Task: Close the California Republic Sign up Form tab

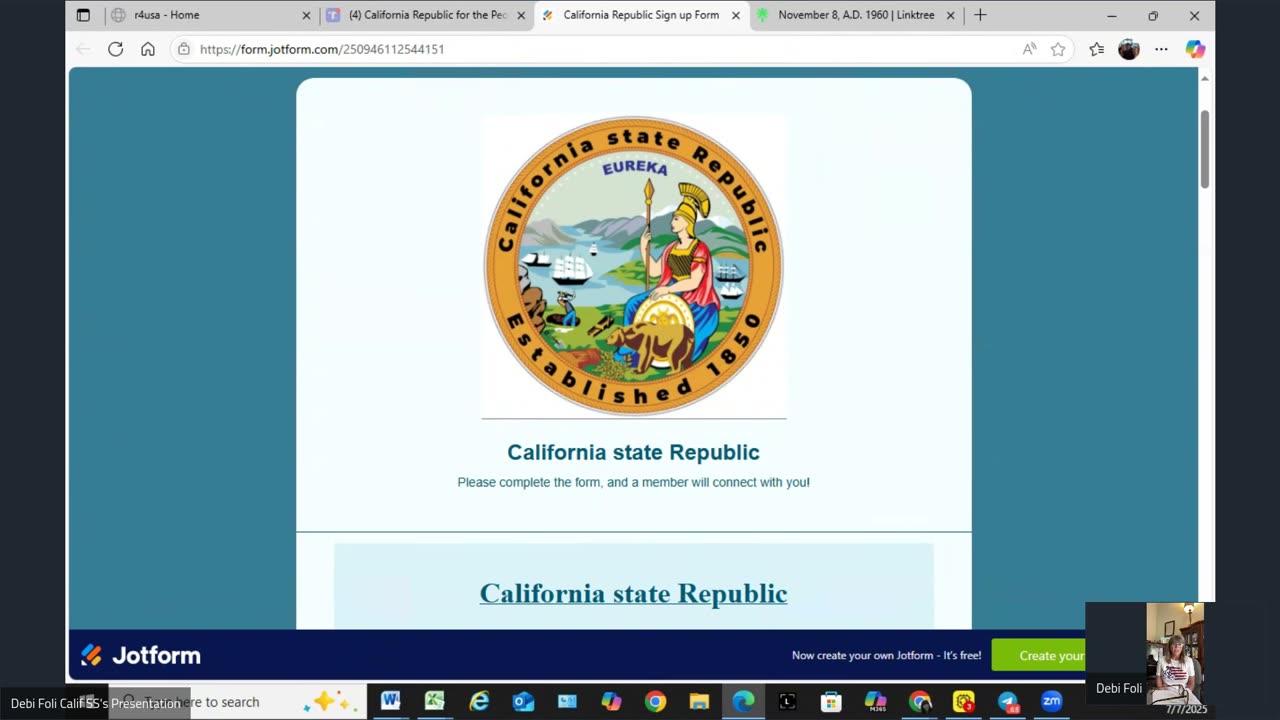Action: 736,15
